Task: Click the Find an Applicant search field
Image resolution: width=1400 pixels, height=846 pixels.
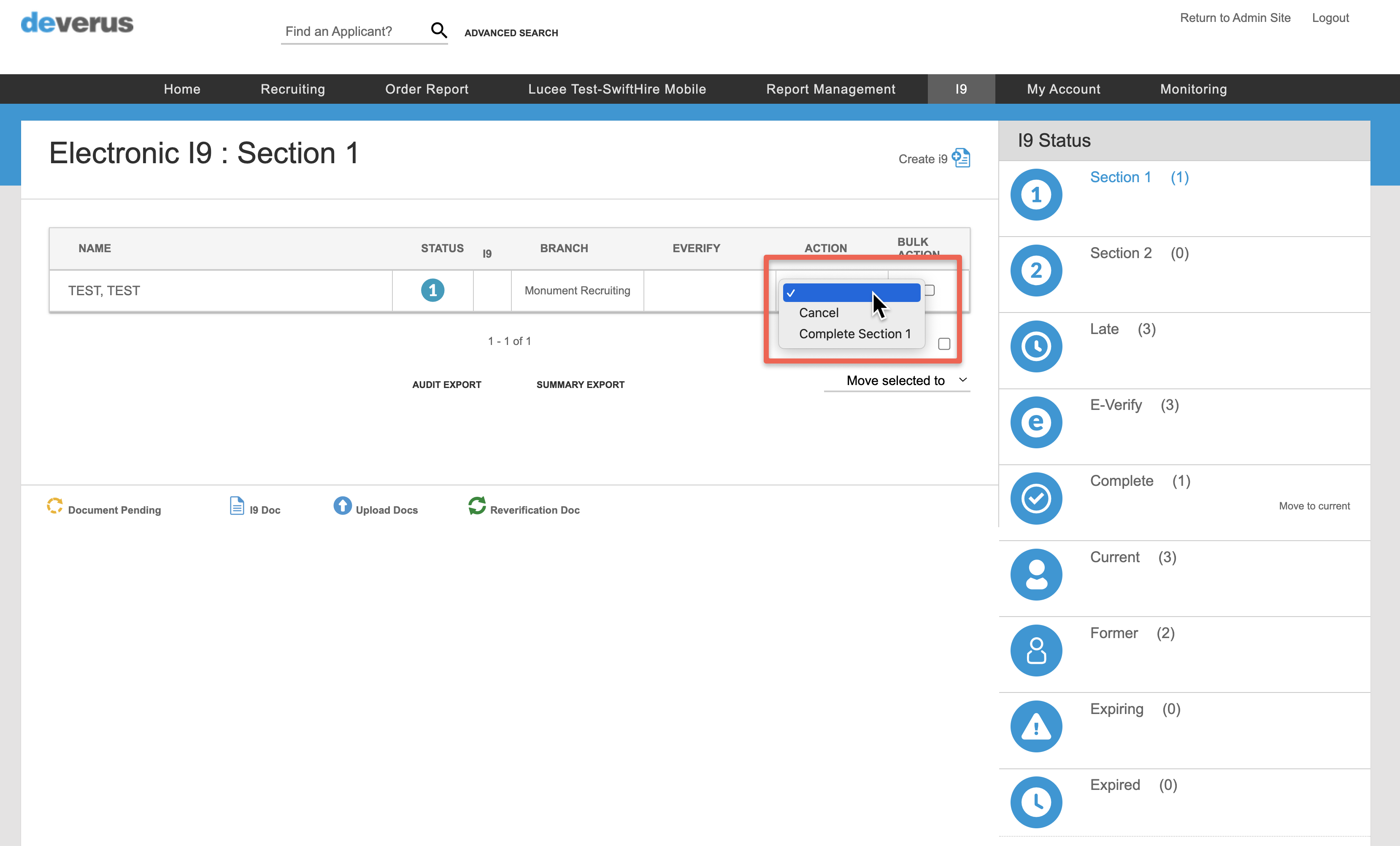Action: coord(354,31)
